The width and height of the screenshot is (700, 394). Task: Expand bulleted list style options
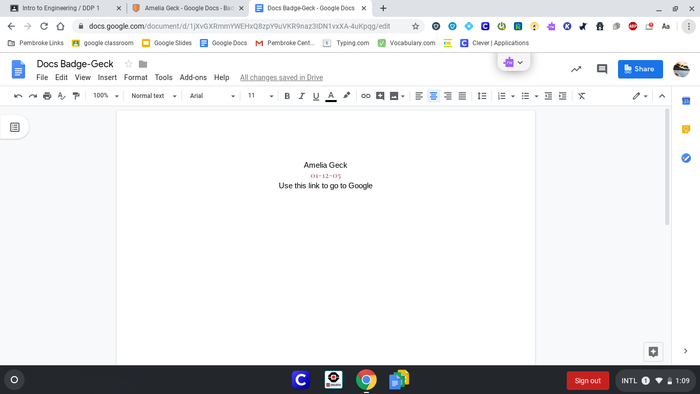536,96
